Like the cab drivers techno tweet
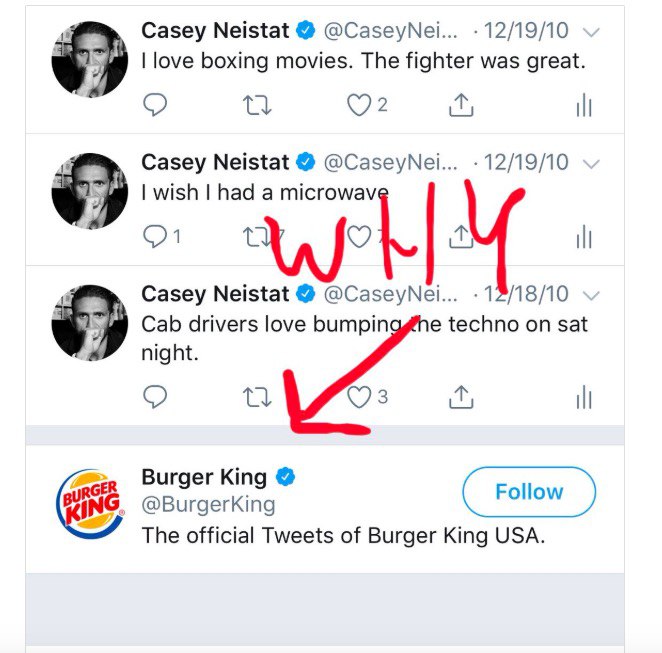662x653 pixels. 359,397
